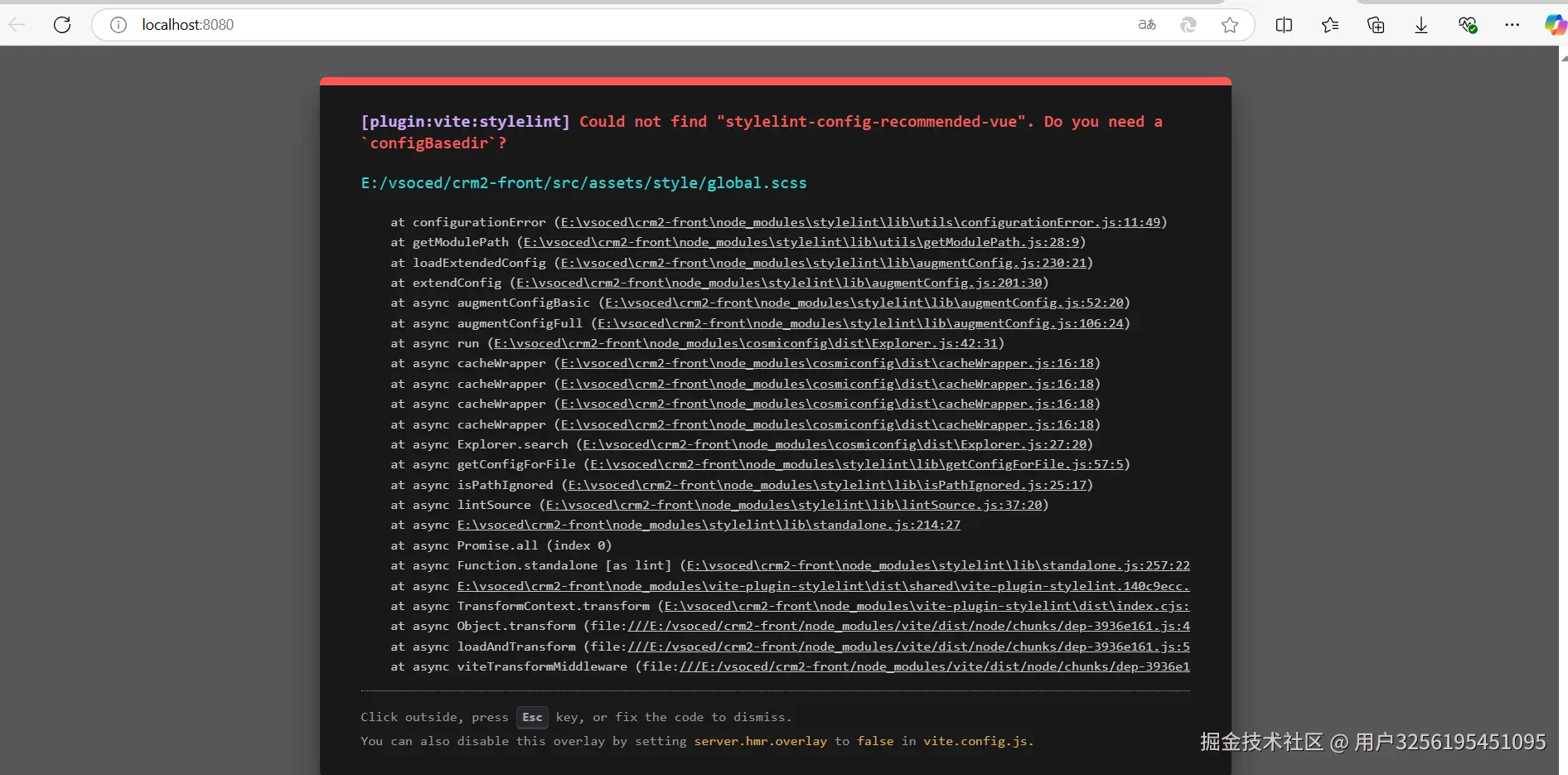Screen dimensions: 1568x775
Task: View site information icon beside localhost:8080
Action: tap(119, 25)
